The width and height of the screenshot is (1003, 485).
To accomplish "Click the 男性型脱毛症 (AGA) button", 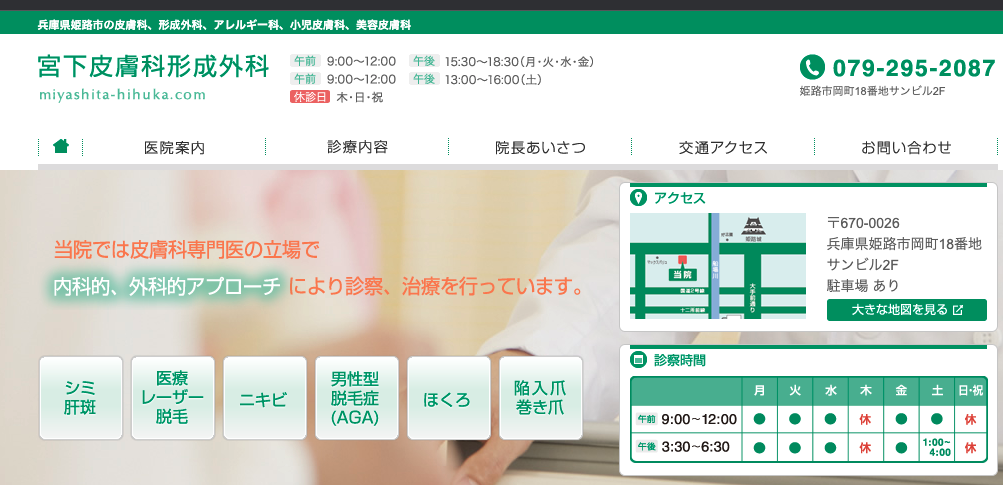I will (357, 398).
